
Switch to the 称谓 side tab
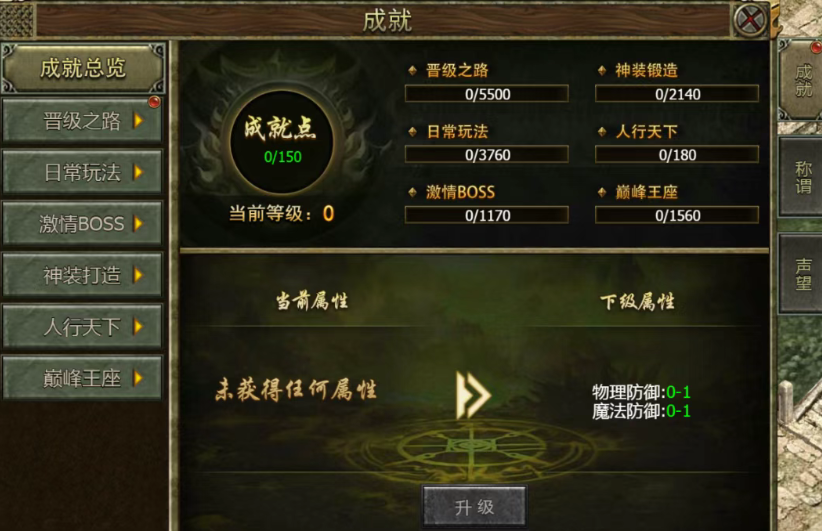coord(802,177)
